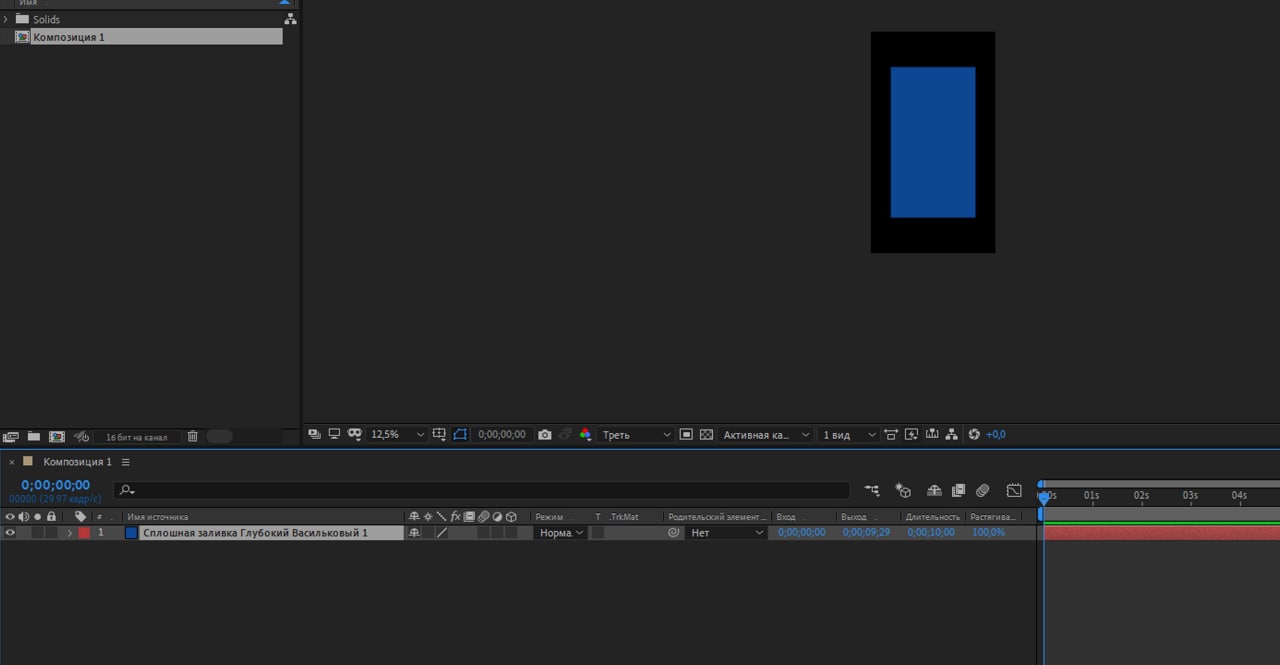Click the blue playhead current time indicator
1280x665 pixels.
tap(1044, 497)
